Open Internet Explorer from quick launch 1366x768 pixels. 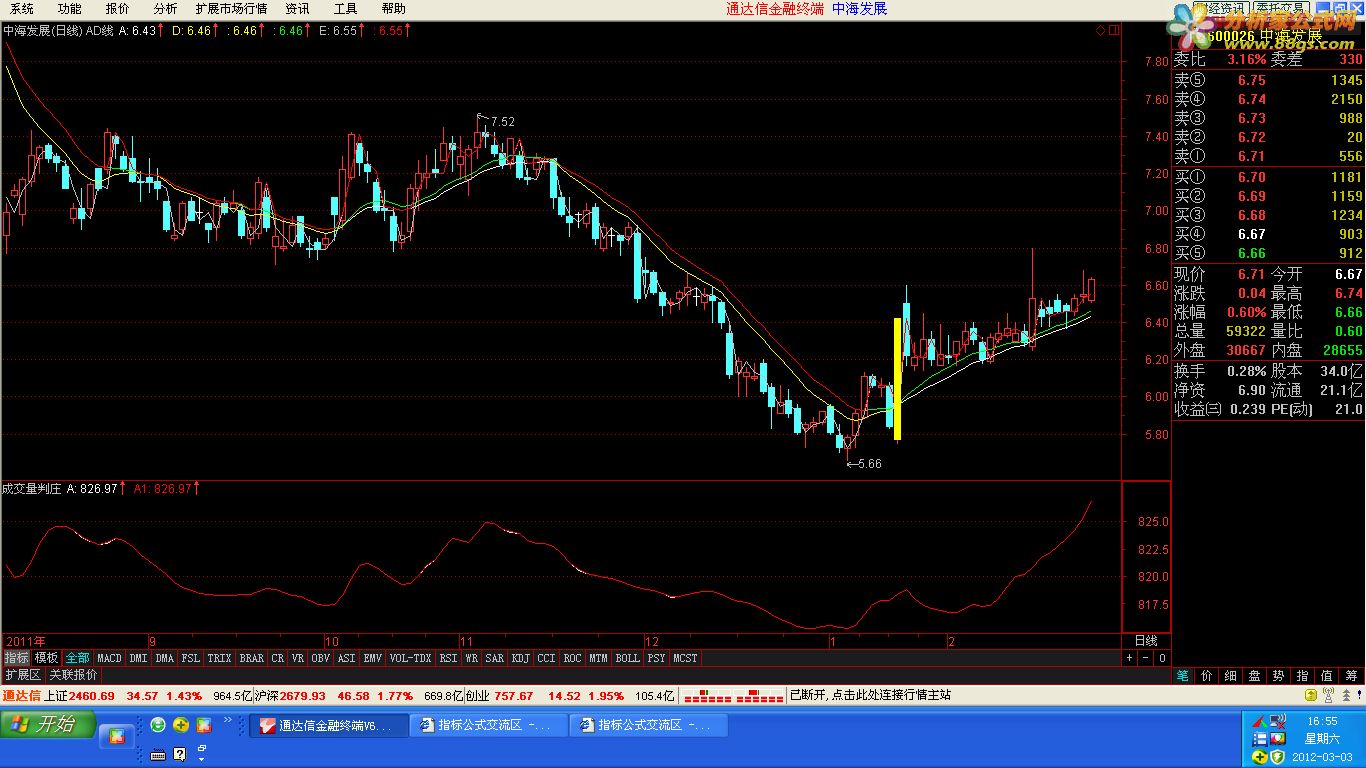click(x=158, y=724)
